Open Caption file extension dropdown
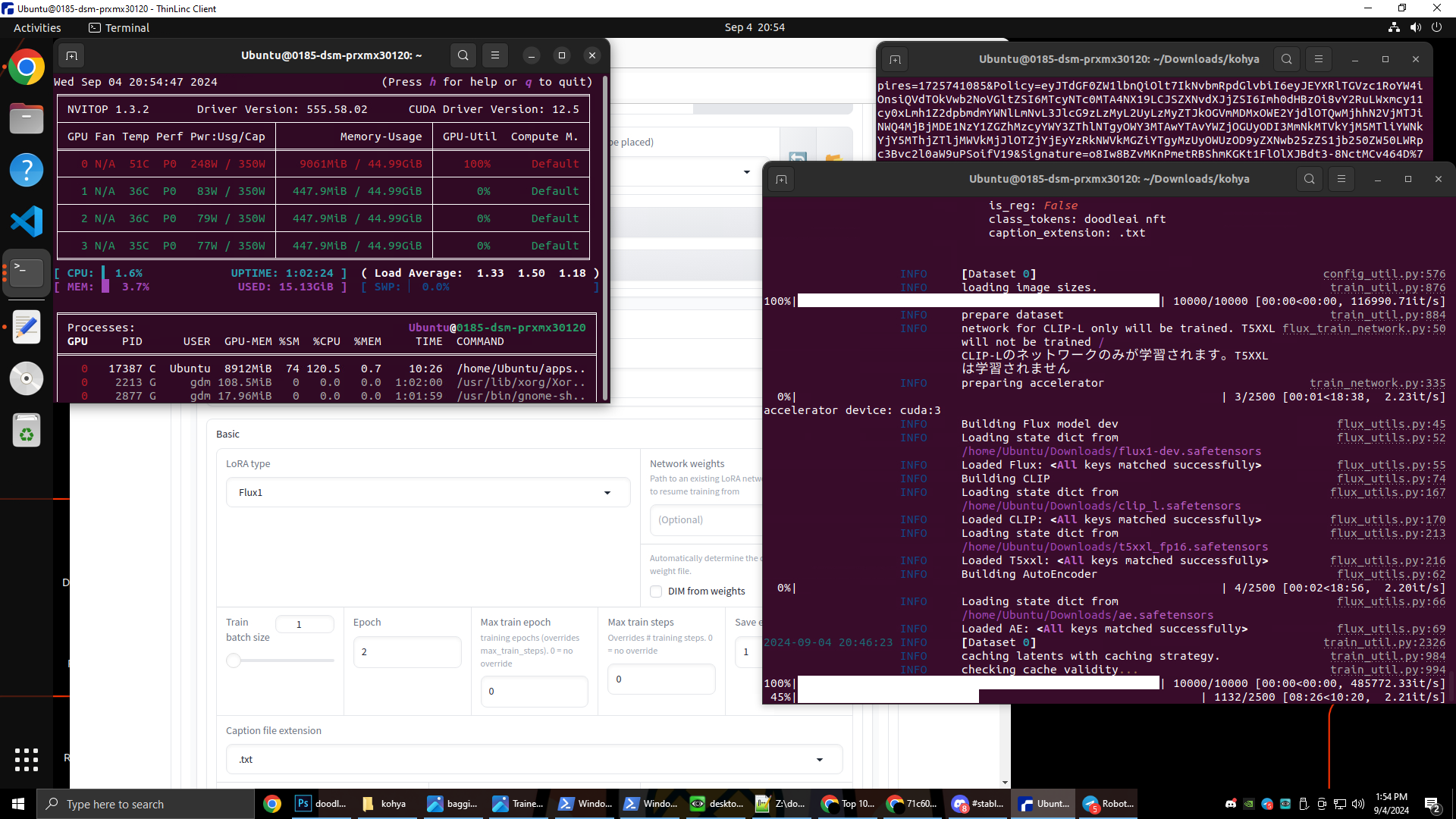 point(819,760)
